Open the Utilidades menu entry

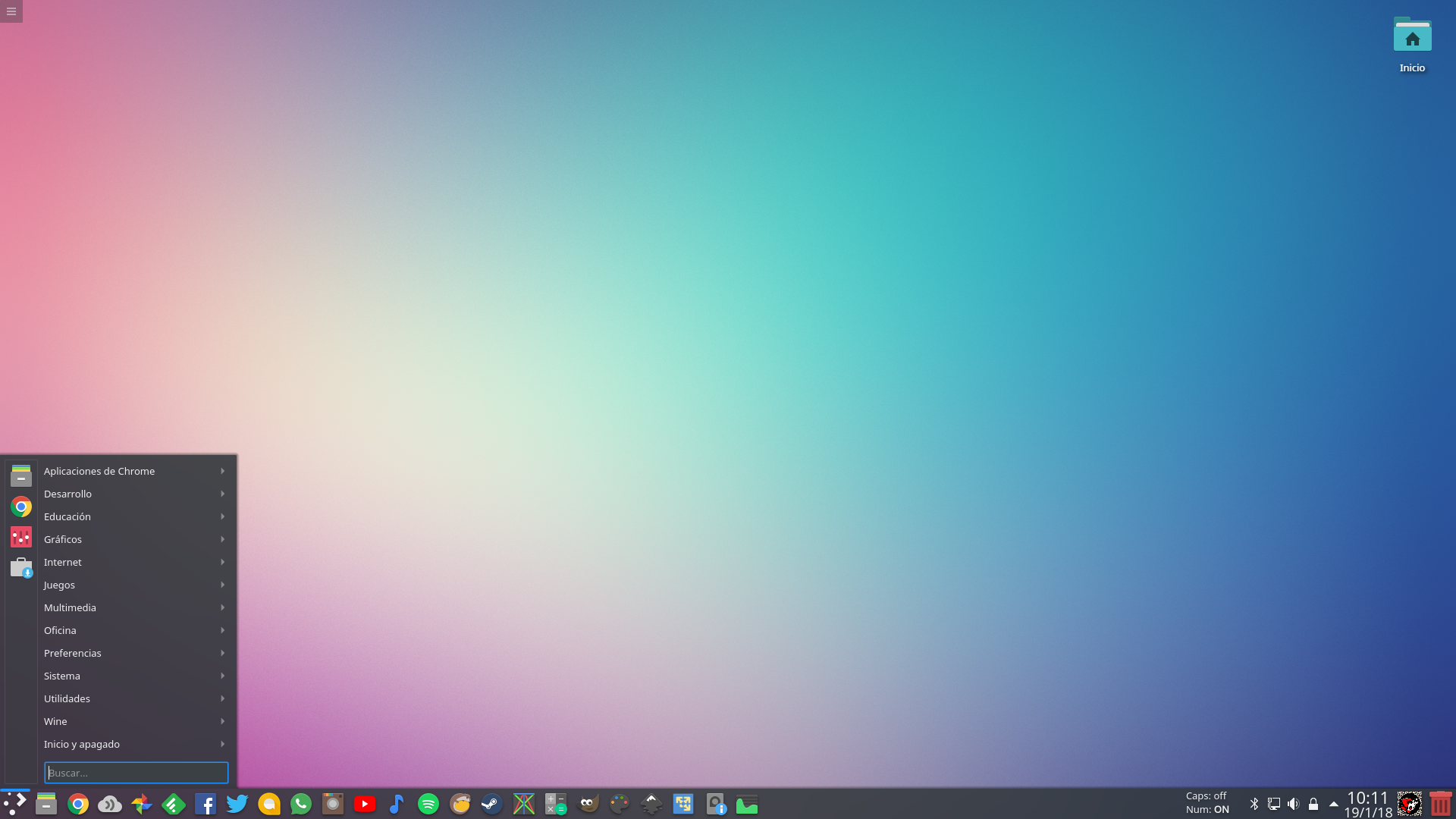tap(136, 698)
